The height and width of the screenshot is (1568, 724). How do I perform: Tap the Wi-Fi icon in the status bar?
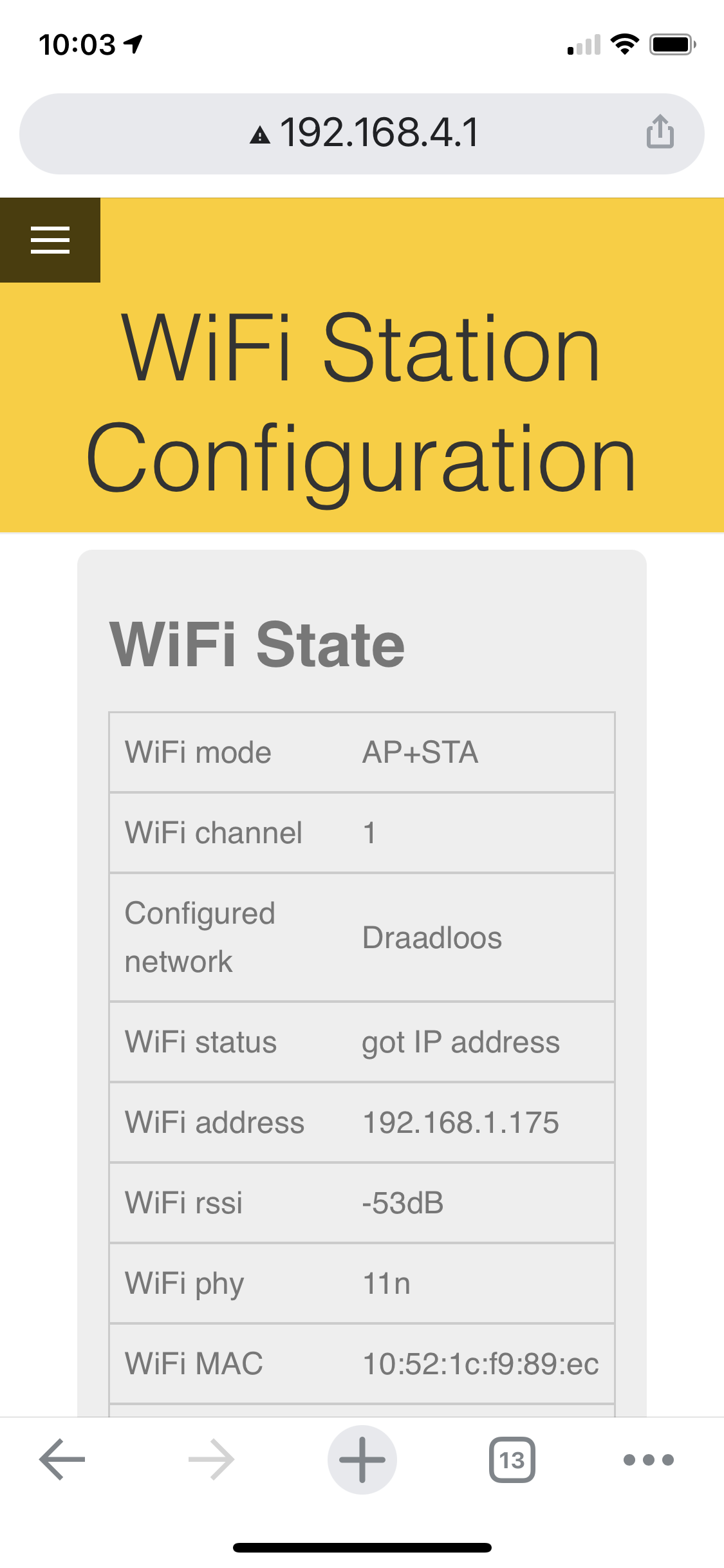click(624, 44)
